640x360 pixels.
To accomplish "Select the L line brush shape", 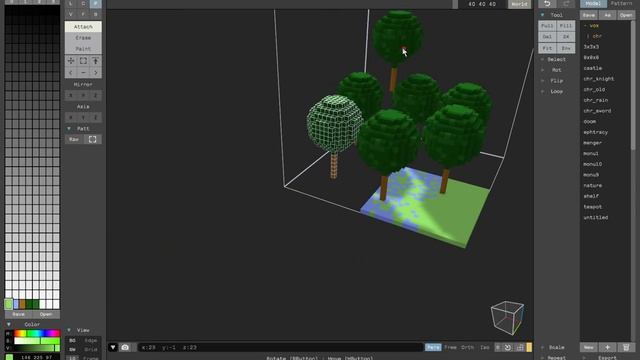I will pos(71,4).
